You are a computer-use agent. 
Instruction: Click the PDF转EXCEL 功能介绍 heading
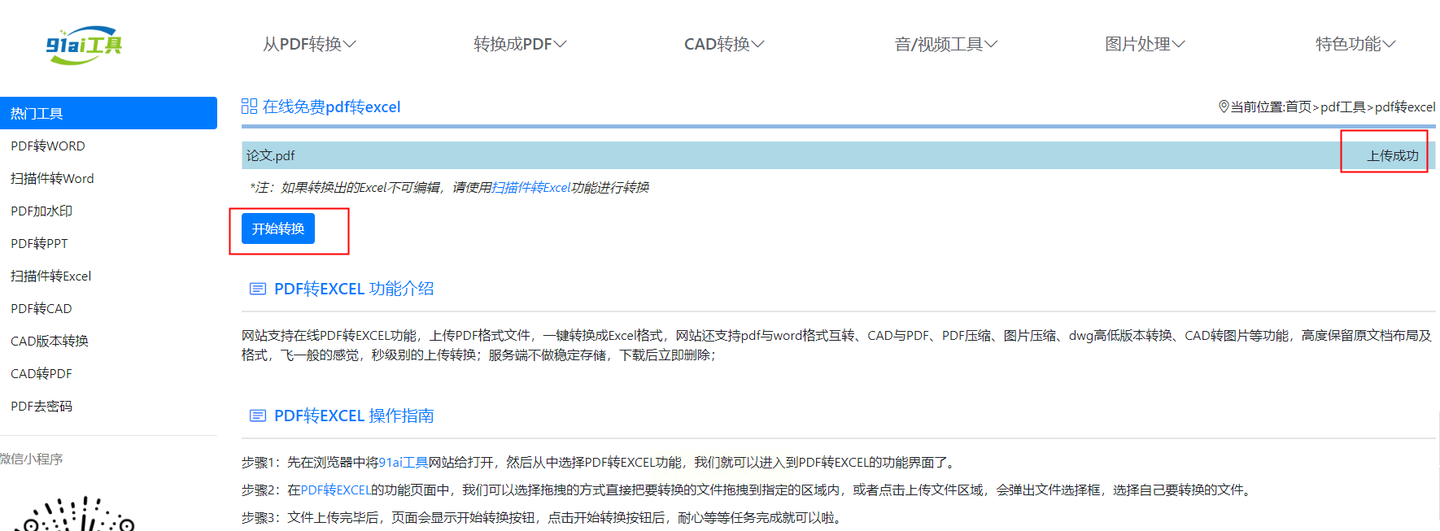point(354,289)
